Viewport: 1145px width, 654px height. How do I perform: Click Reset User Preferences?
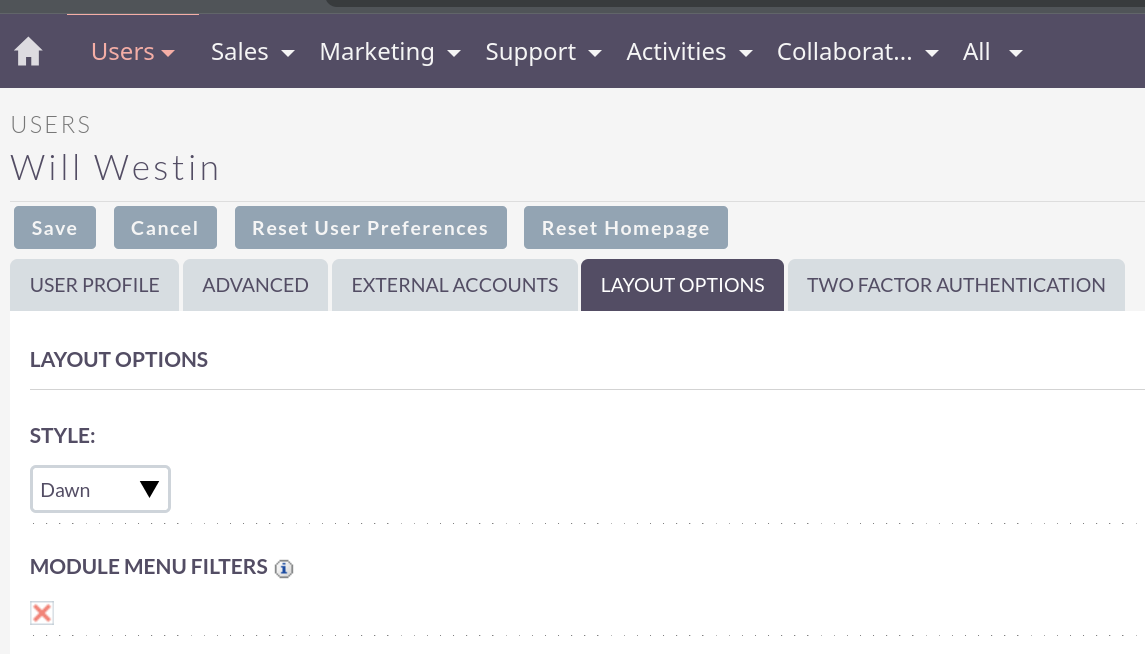point(370,228)
